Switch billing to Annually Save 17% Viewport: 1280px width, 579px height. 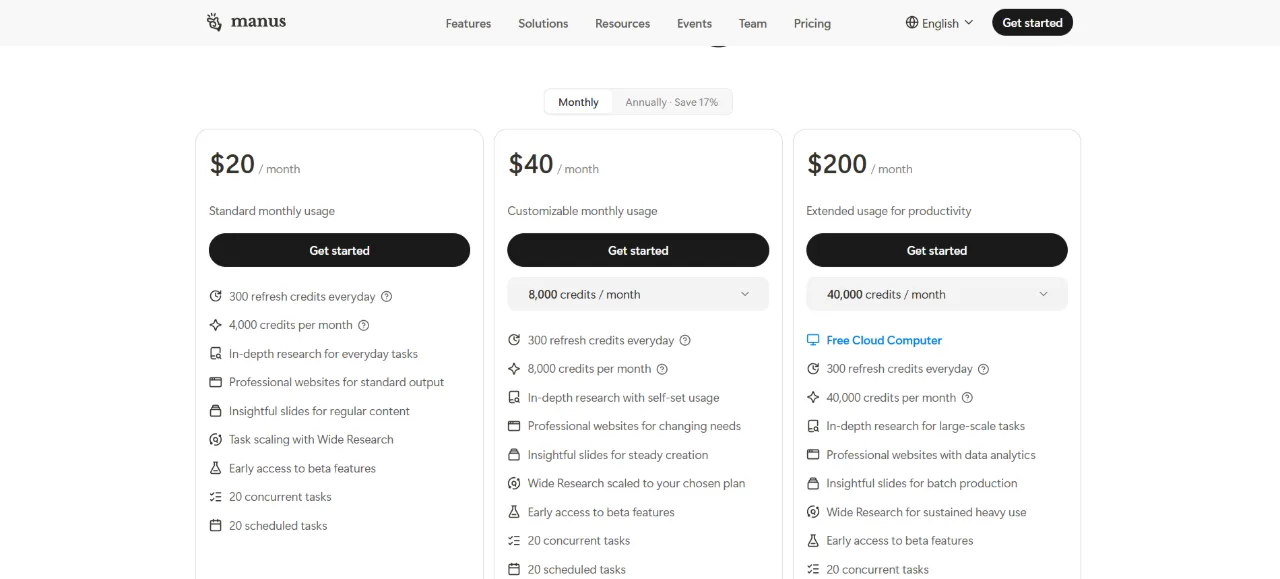click(672, 102)
